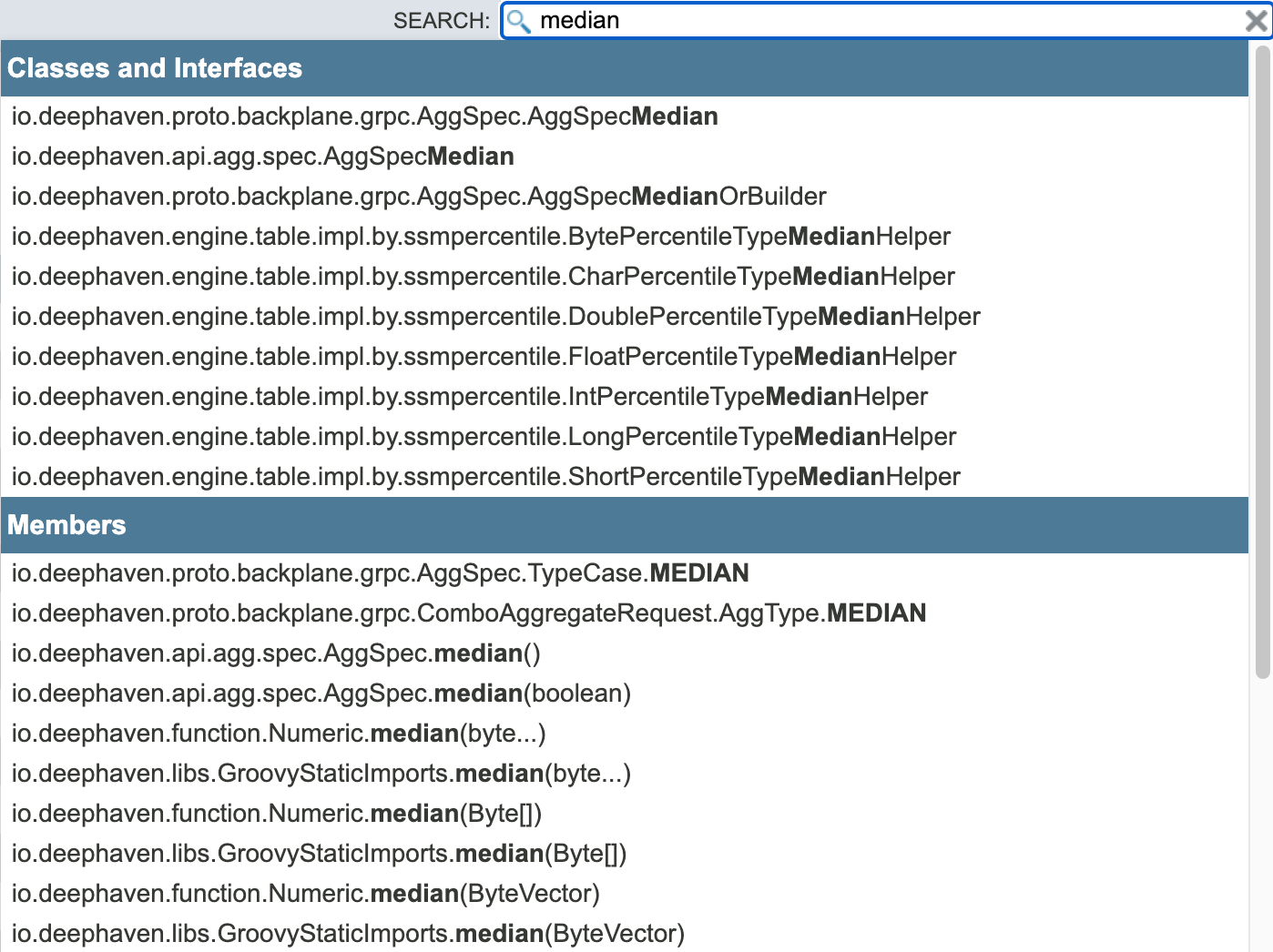1273x952 pixels.
Task: Select the FloatPercentileTypeMedianHelper entry
Action: point(483,356)
